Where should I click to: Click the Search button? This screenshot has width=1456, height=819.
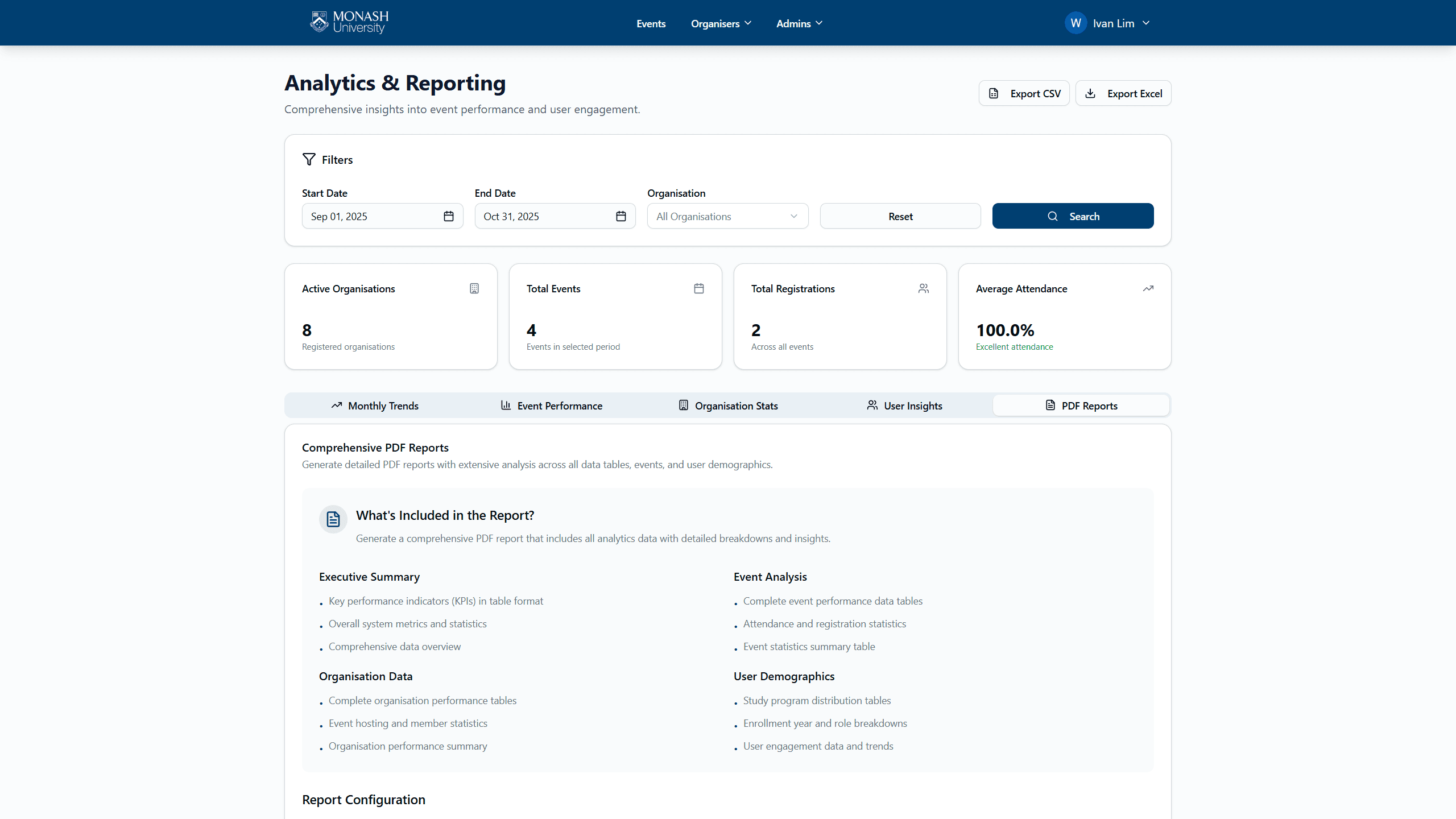(x=1073, y=216)
